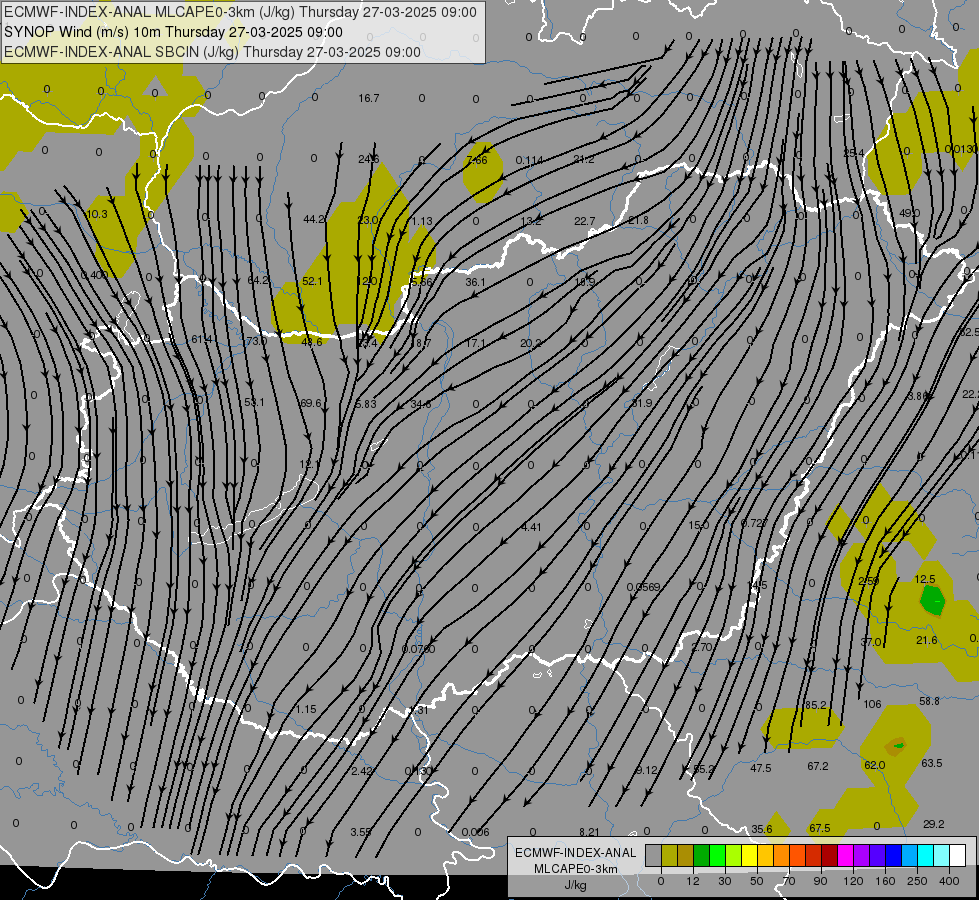
Task: Click the map value 69.6
Action: point(310,403)
